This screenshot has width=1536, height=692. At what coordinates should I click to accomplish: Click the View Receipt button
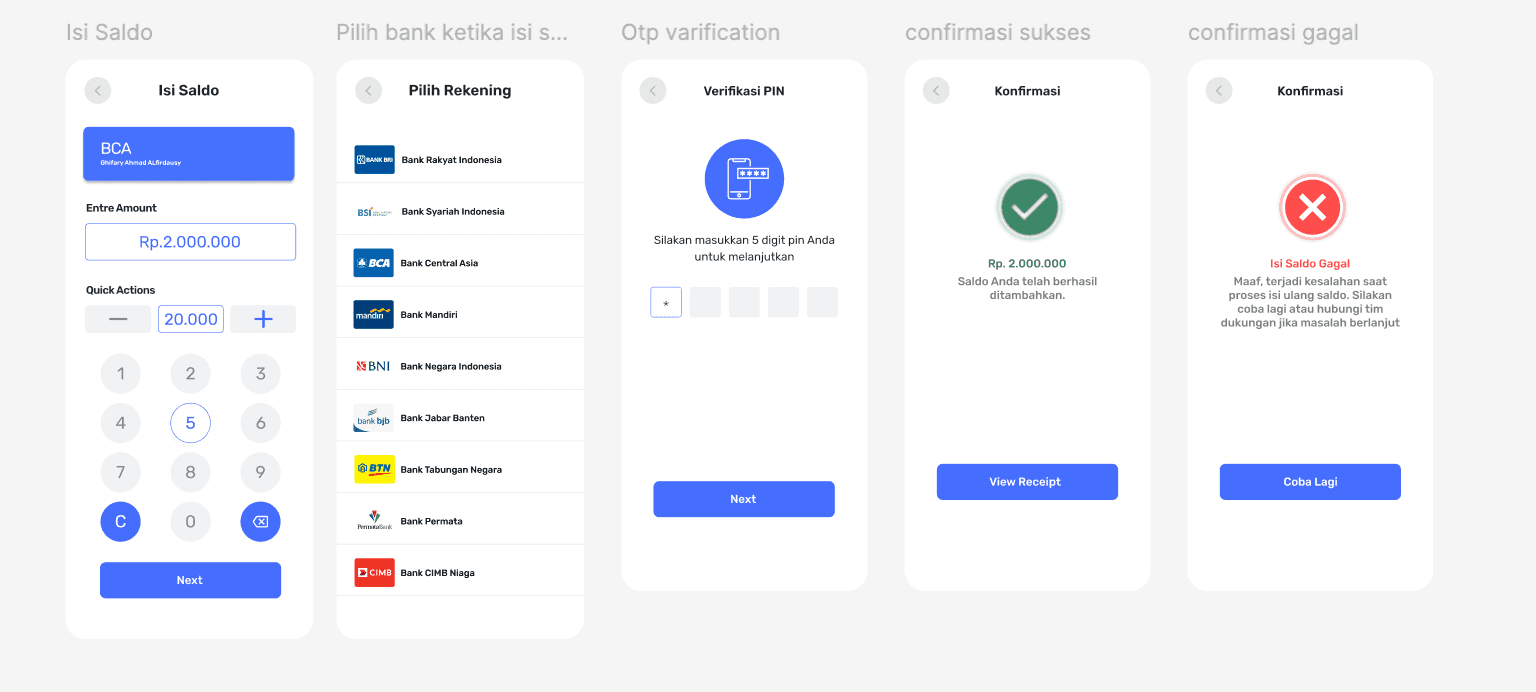(x=1027, y=482)
